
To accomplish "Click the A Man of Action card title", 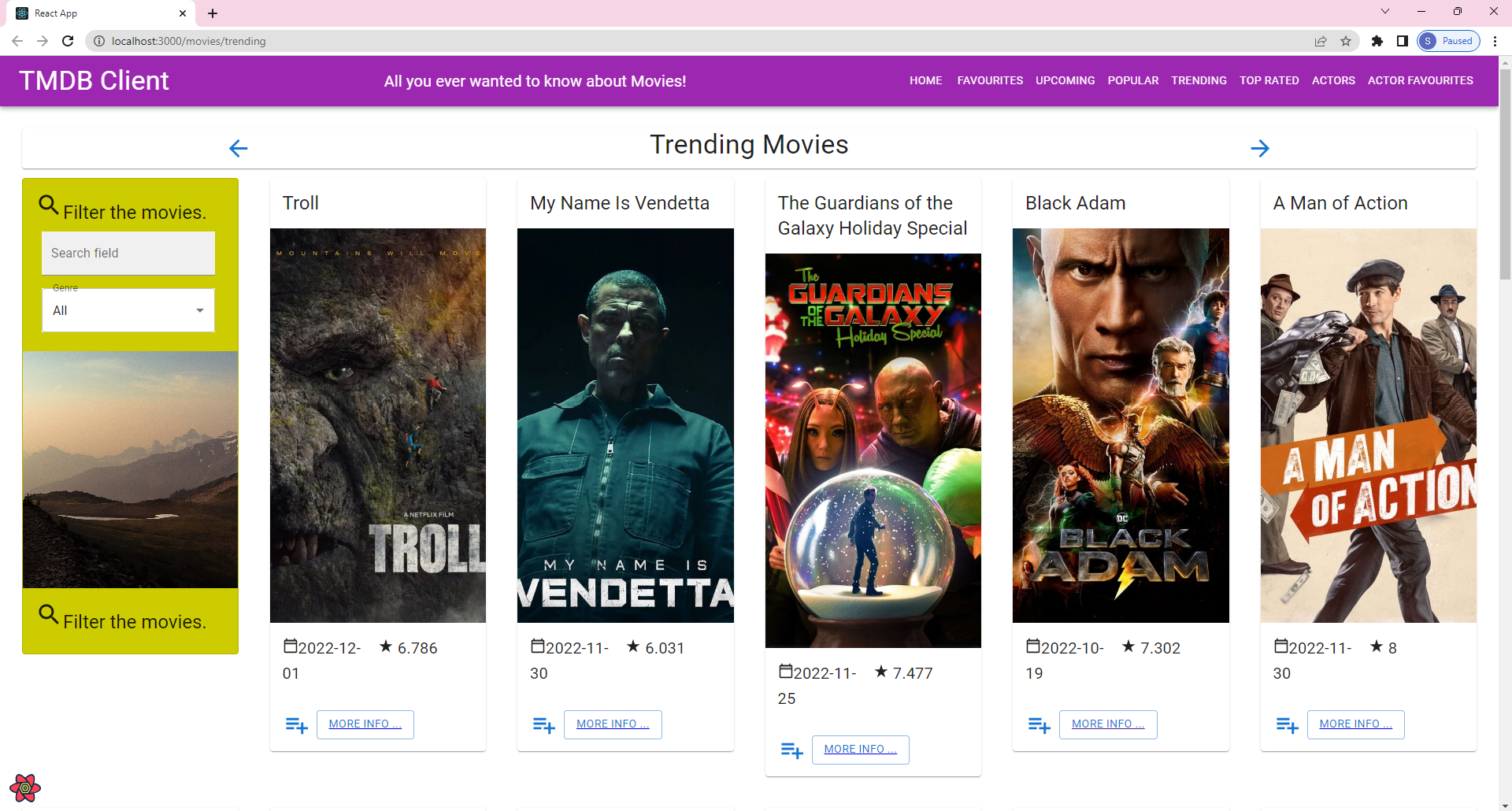I will click(x=1340, y=203).
